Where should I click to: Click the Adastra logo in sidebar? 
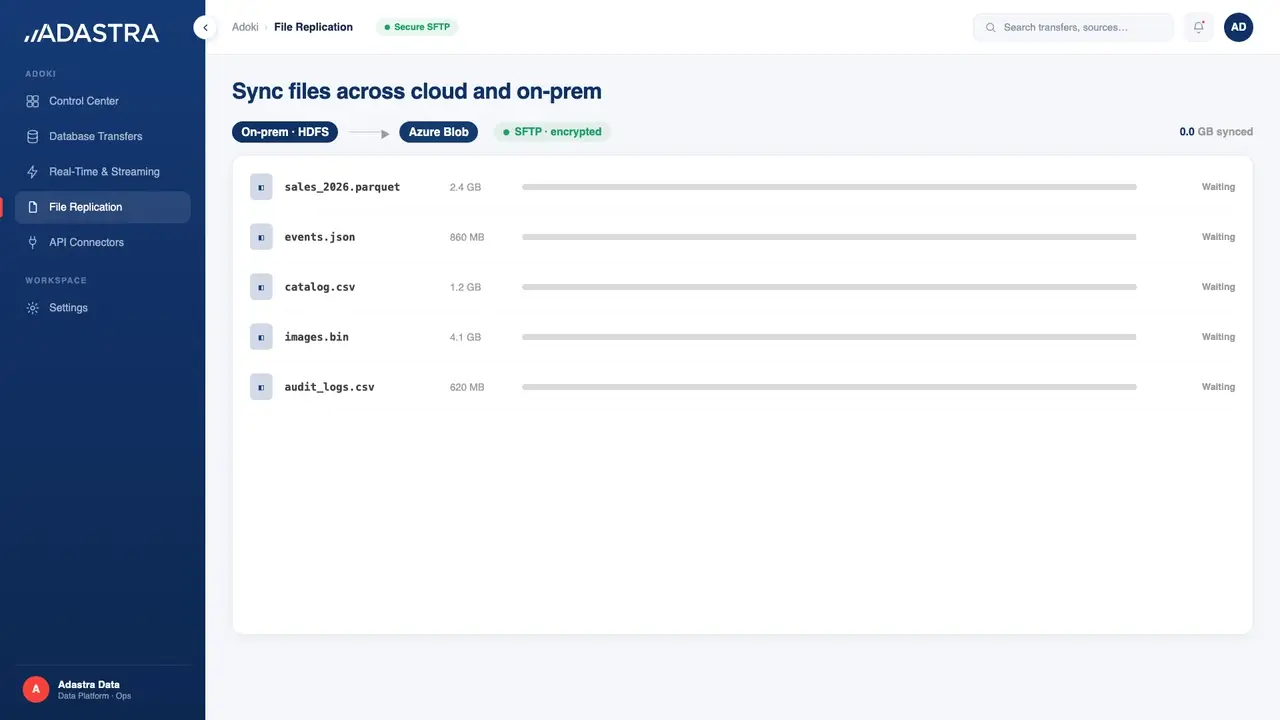(x=92, y=34)
